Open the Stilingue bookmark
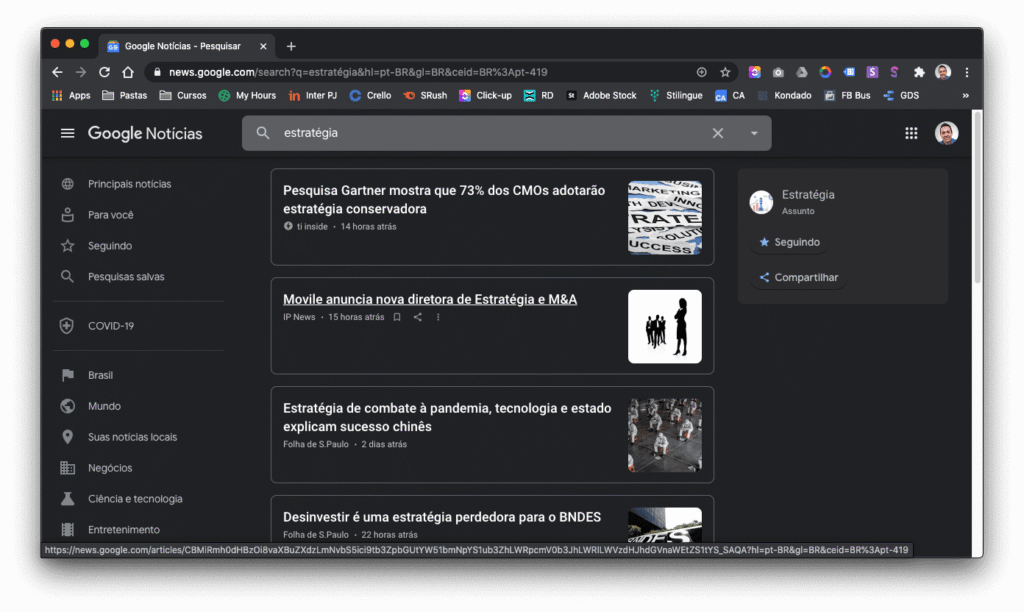1024x612 pixels. 676,95
